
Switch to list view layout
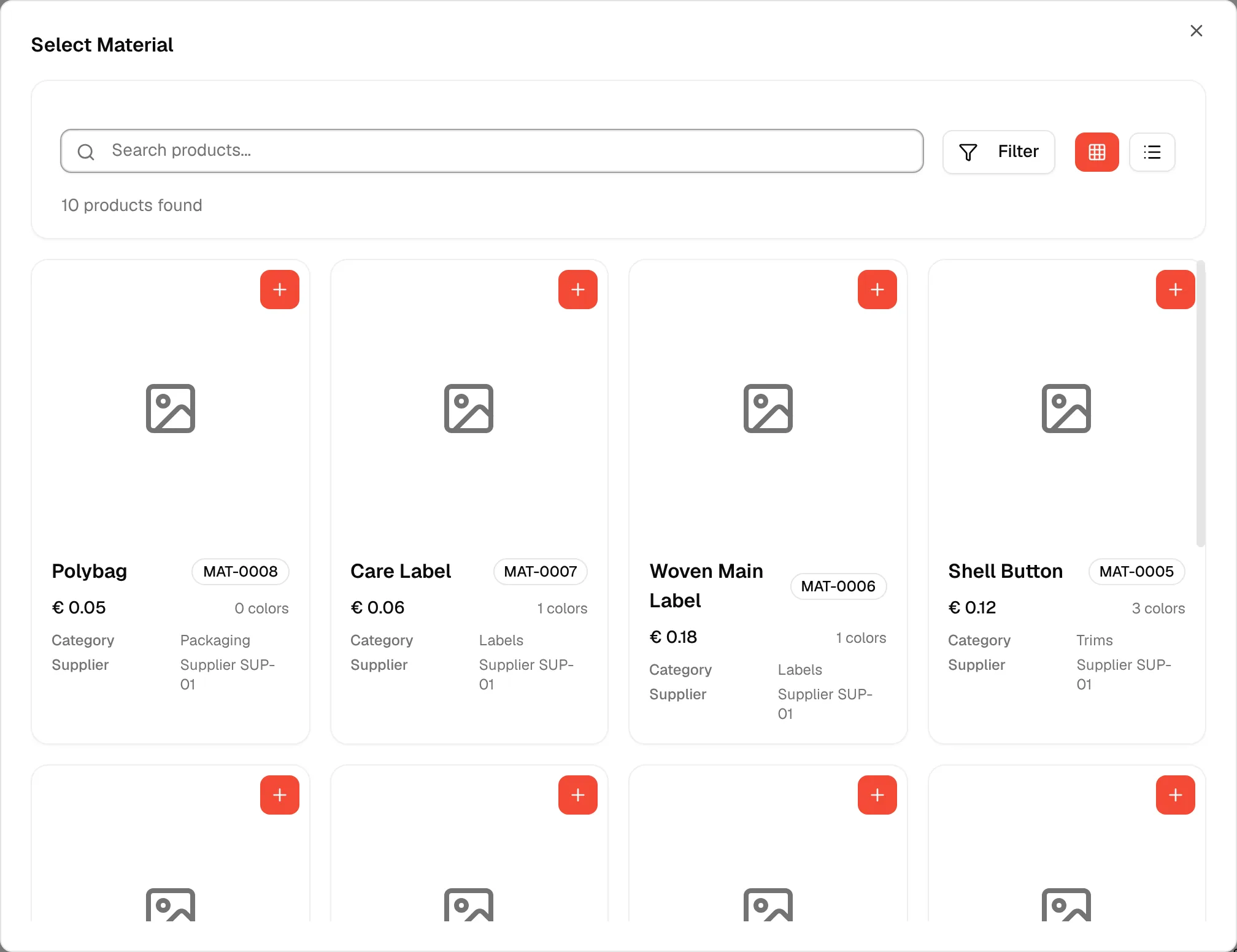pos(1152,152)
